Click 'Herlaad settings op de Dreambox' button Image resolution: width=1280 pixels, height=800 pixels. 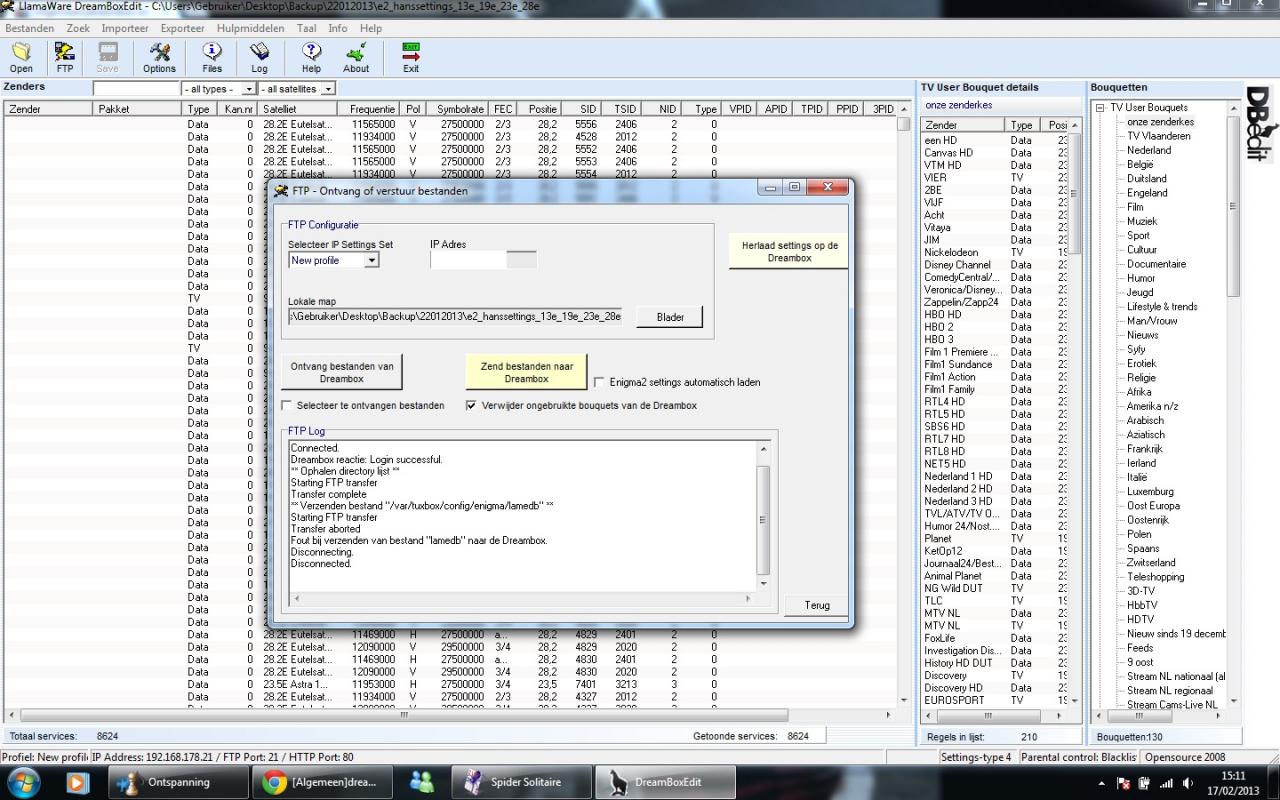(x=789, y=251)
